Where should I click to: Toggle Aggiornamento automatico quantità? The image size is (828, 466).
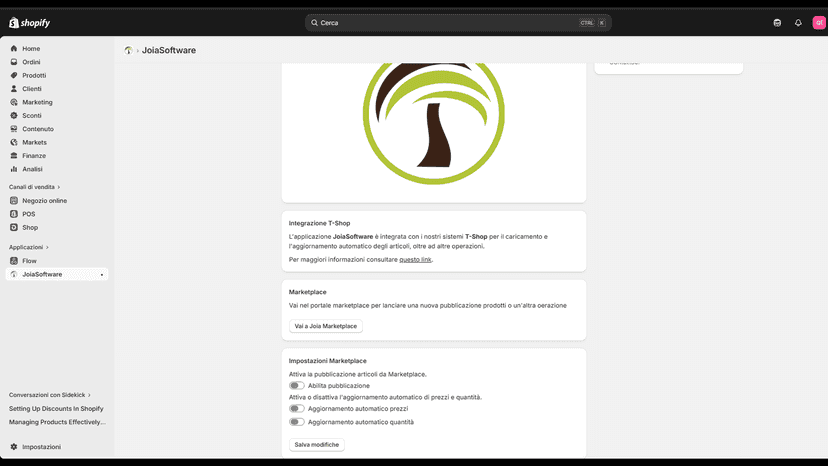[297, 422]
